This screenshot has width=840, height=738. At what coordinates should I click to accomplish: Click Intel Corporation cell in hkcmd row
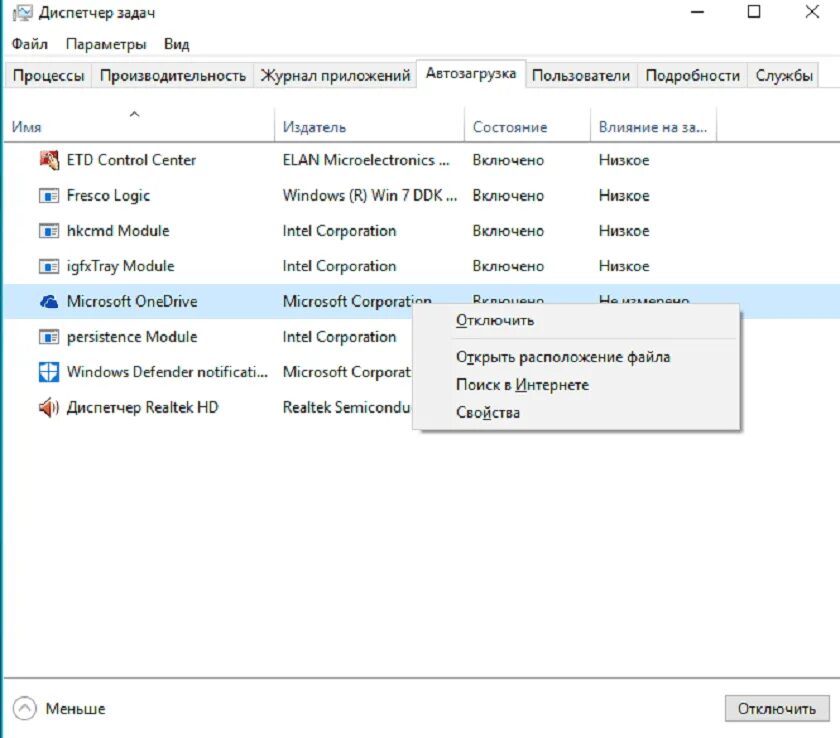click(x=340, y=231)
